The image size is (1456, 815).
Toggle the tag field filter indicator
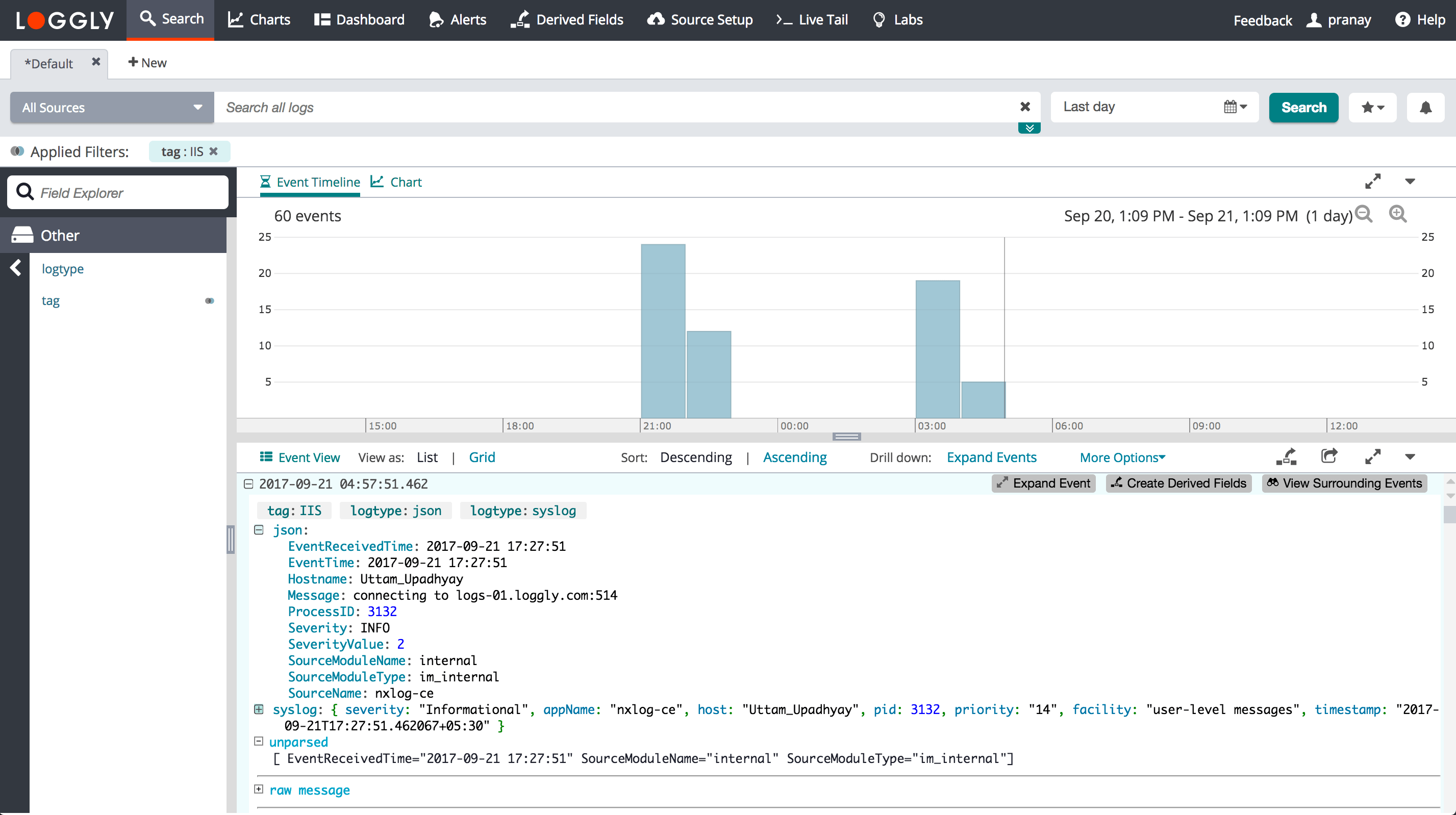pos(209,301)
